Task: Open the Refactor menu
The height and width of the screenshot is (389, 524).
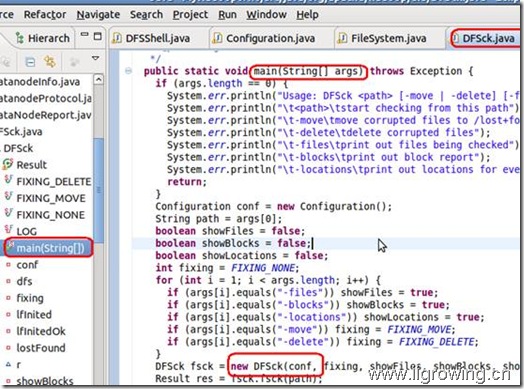Action: tap(45, 14)
